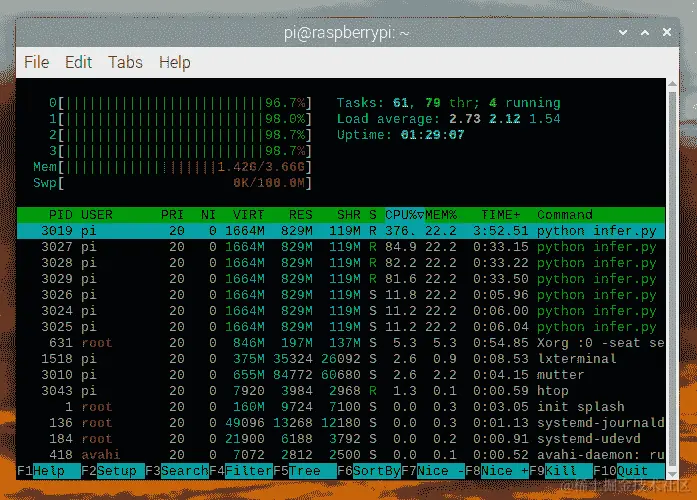Sort by the TIME+ column header

[501, 215]
